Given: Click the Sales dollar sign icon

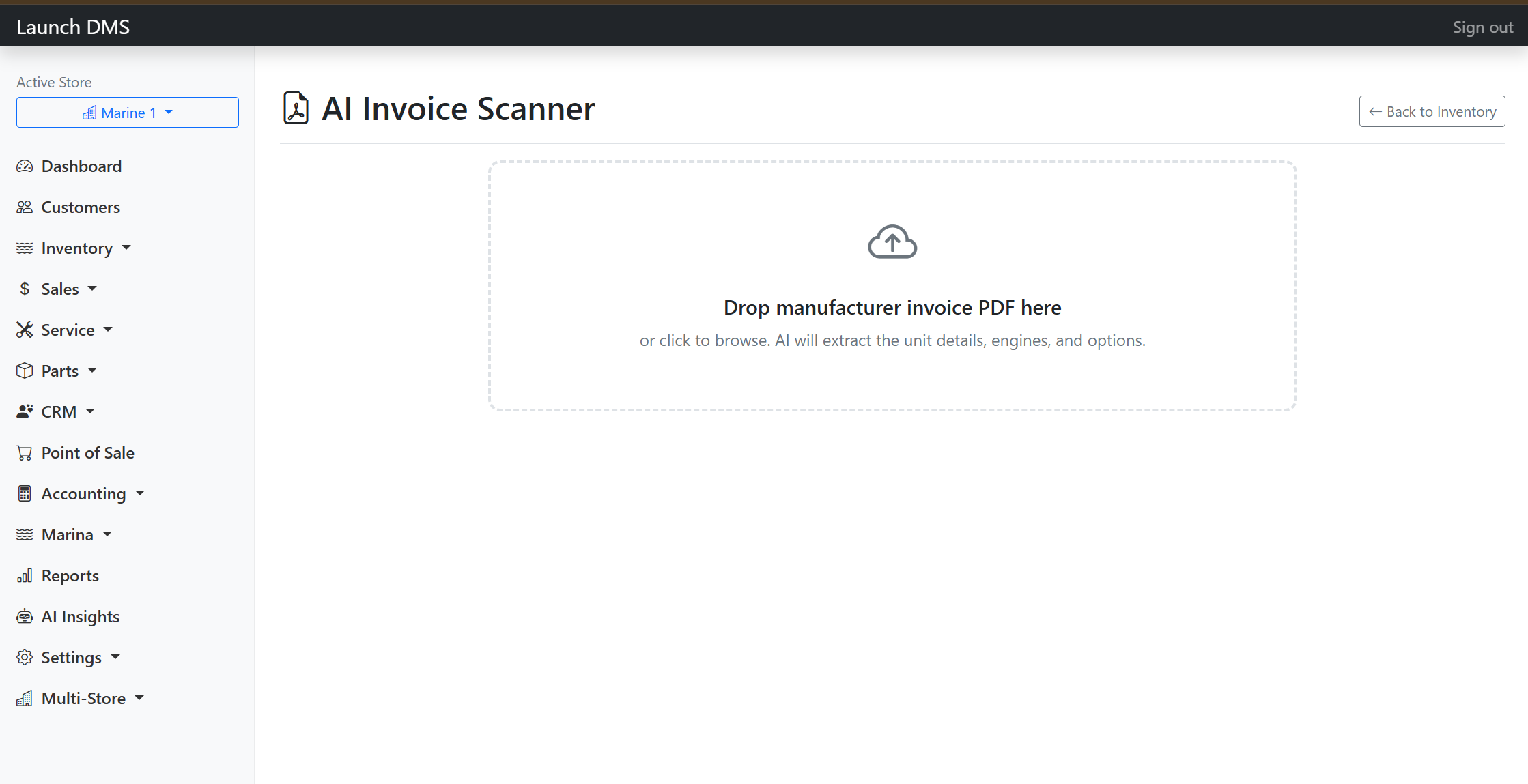Looking at the screenshot, I should click(x=25, y=289).
